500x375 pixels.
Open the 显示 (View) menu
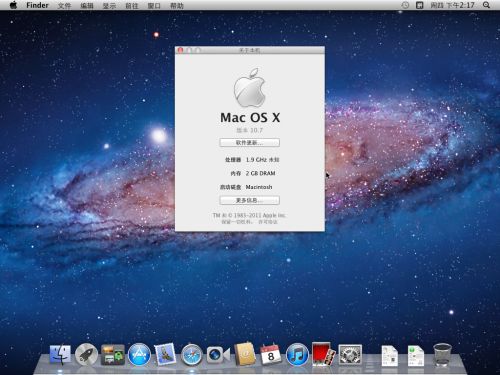pyautogui.click(x=109, y=6)
